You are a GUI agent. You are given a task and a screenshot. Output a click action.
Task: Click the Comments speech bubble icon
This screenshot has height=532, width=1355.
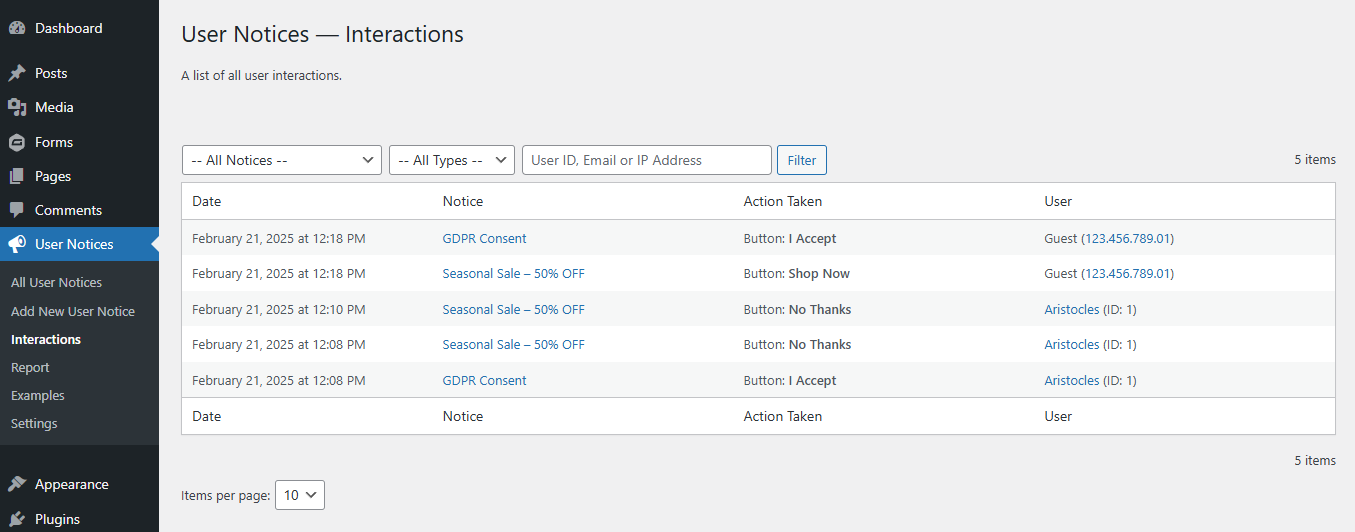[17, 210]
